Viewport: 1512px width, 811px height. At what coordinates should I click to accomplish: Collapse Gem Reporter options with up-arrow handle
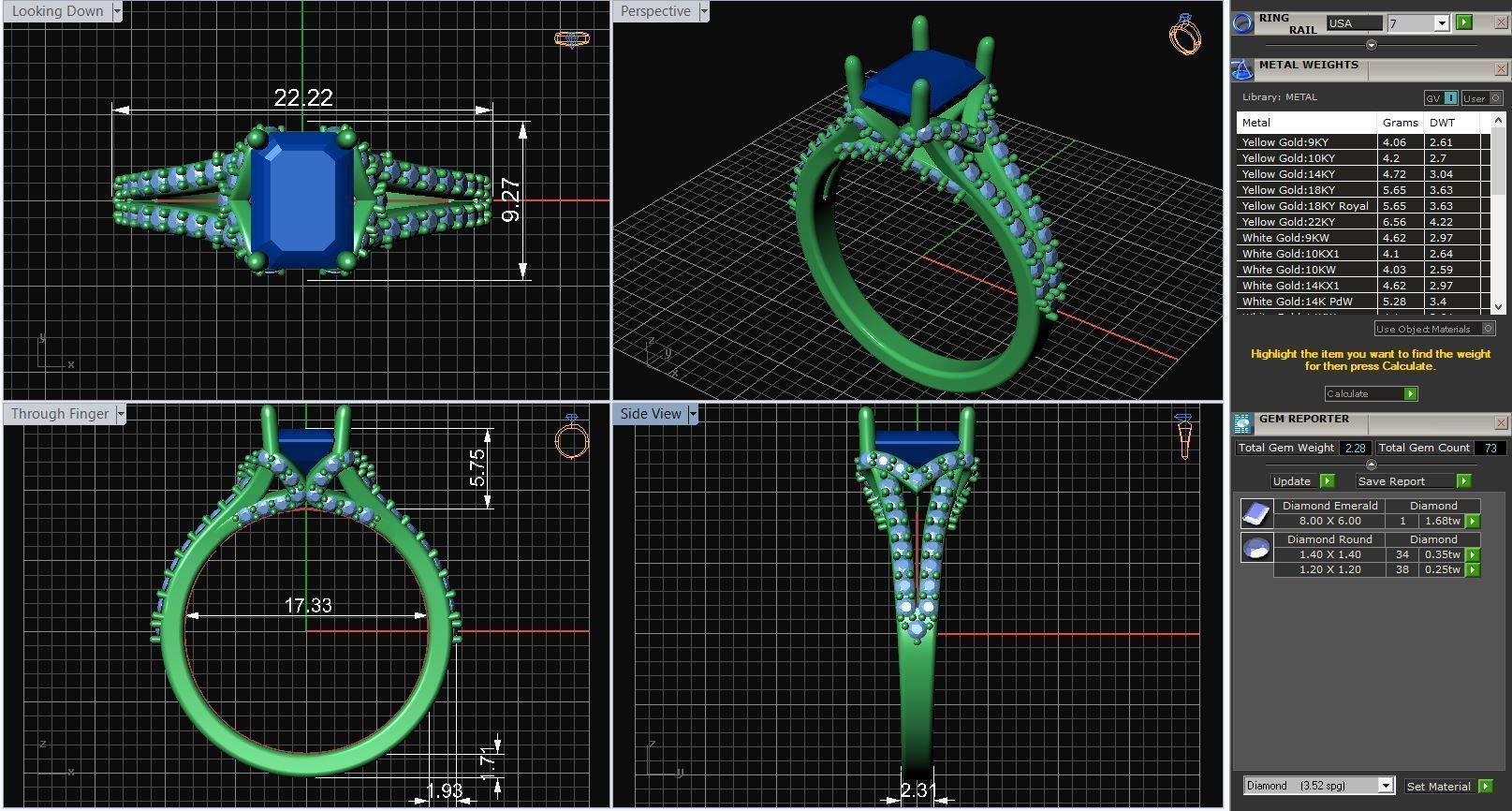[1372, 464]
